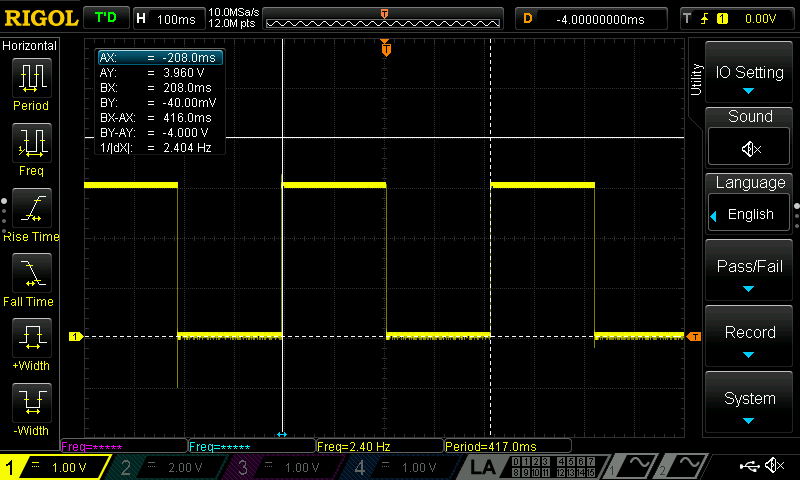Enable channel 3 at 1.00 V
Screen dimensions: 800x480
(286, 467)
